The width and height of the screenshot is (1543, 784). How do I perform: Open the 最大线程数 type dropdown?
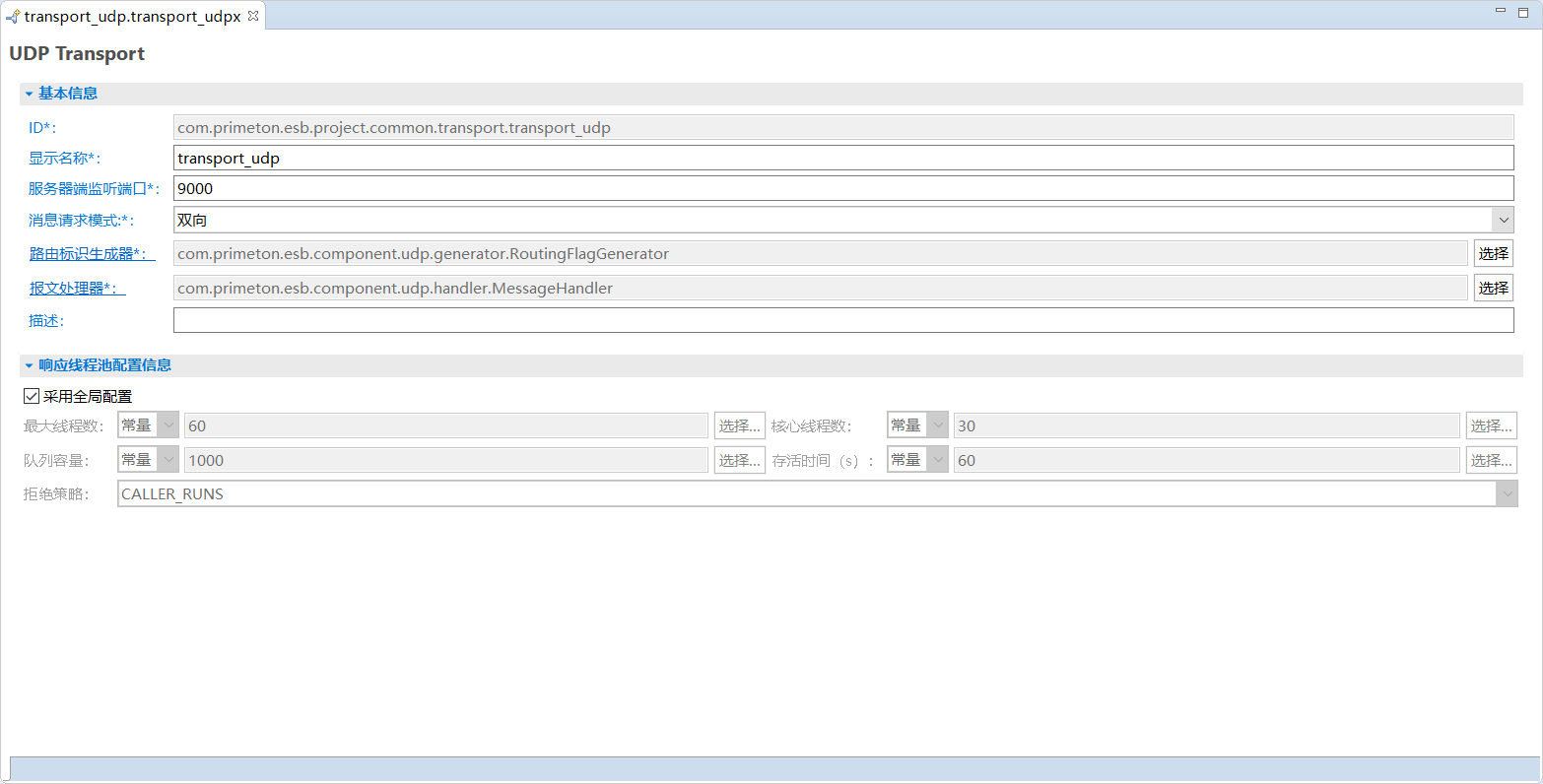click(x=168, y=425)
